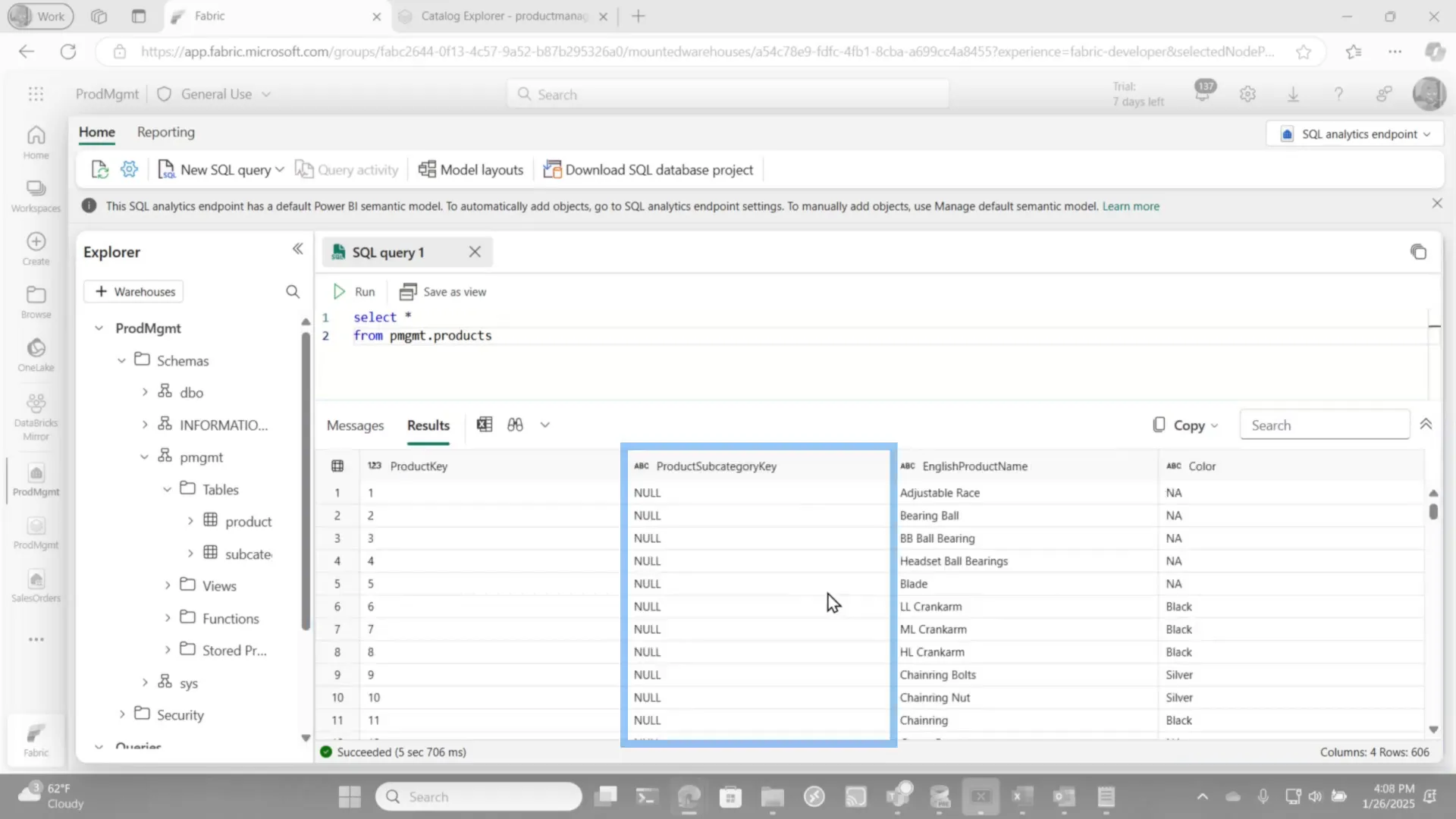Open the results view options chevron
The width and height of the screenshot is (1456, 819).
545,425
